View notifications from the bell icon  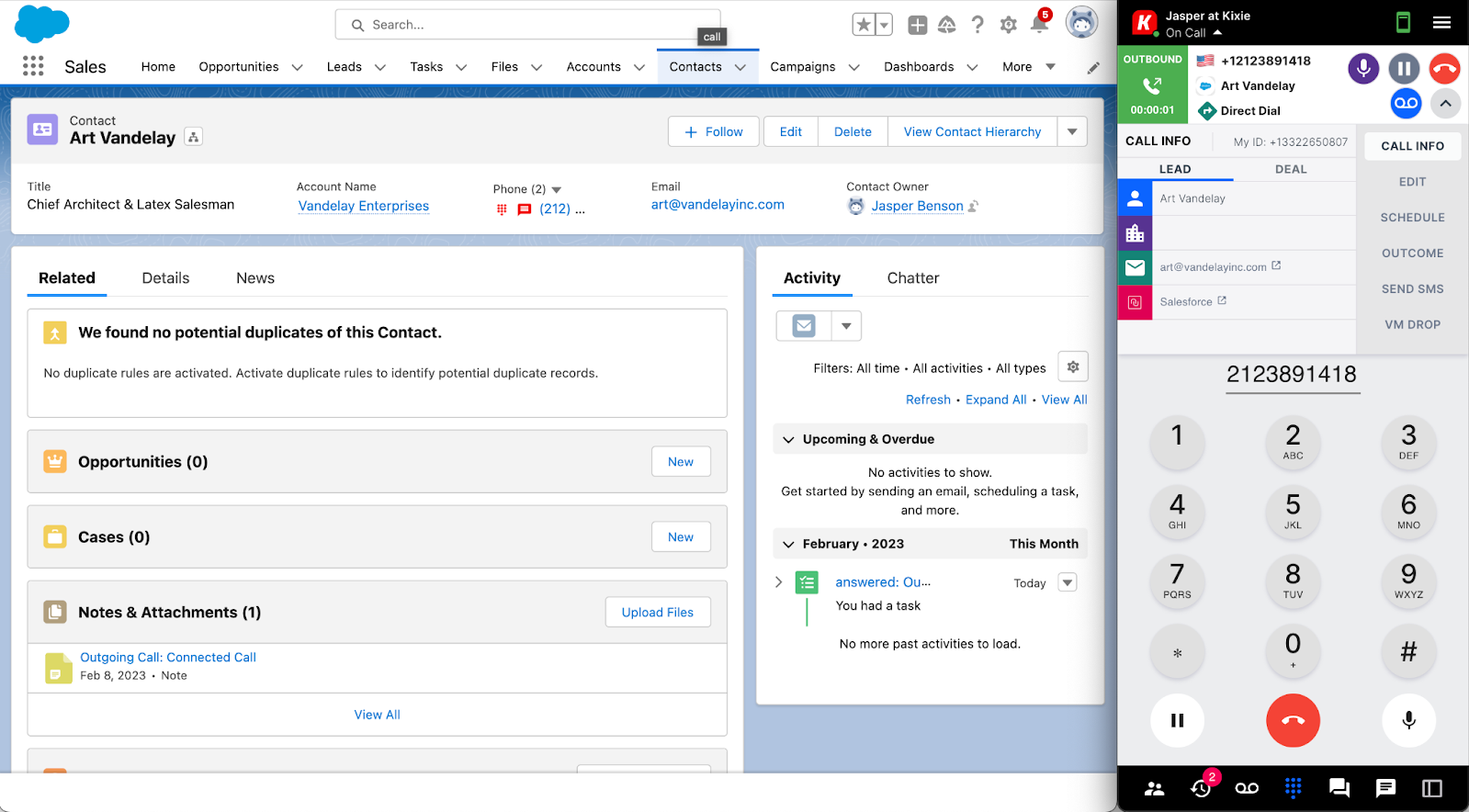tap(1039, 25)
